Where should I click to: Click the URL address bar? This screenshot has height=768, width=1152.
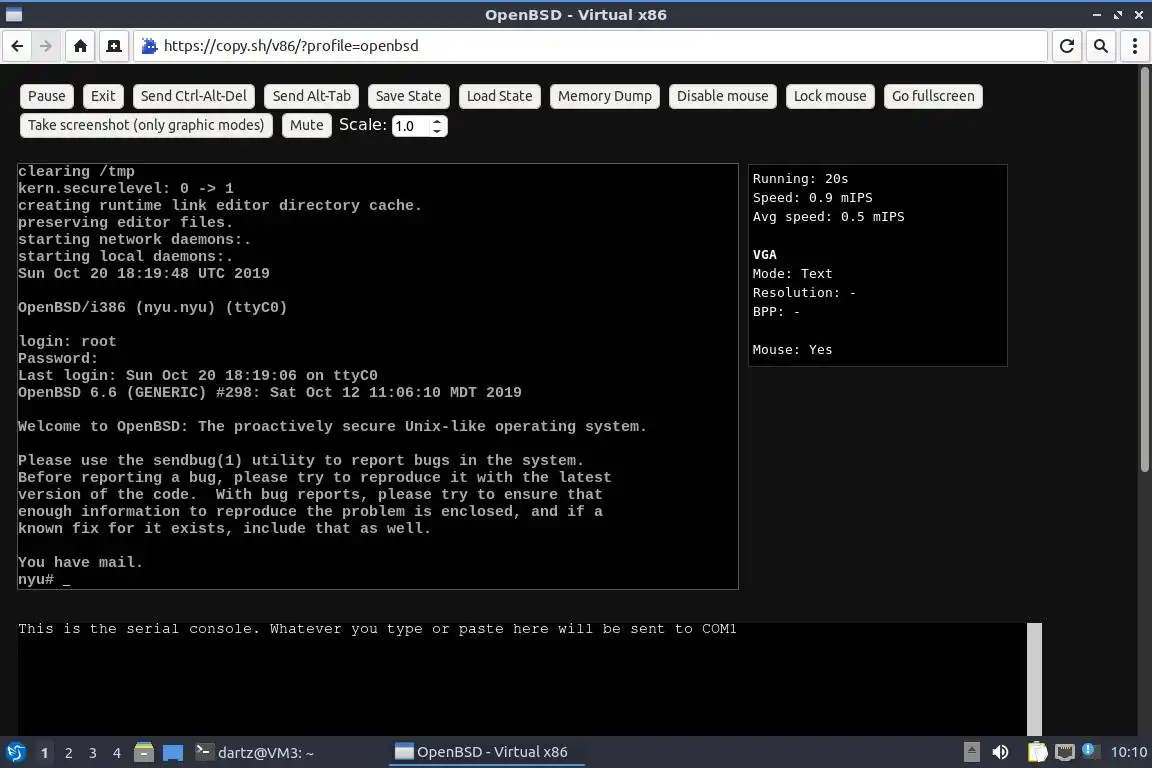click(x=589, y=46)
